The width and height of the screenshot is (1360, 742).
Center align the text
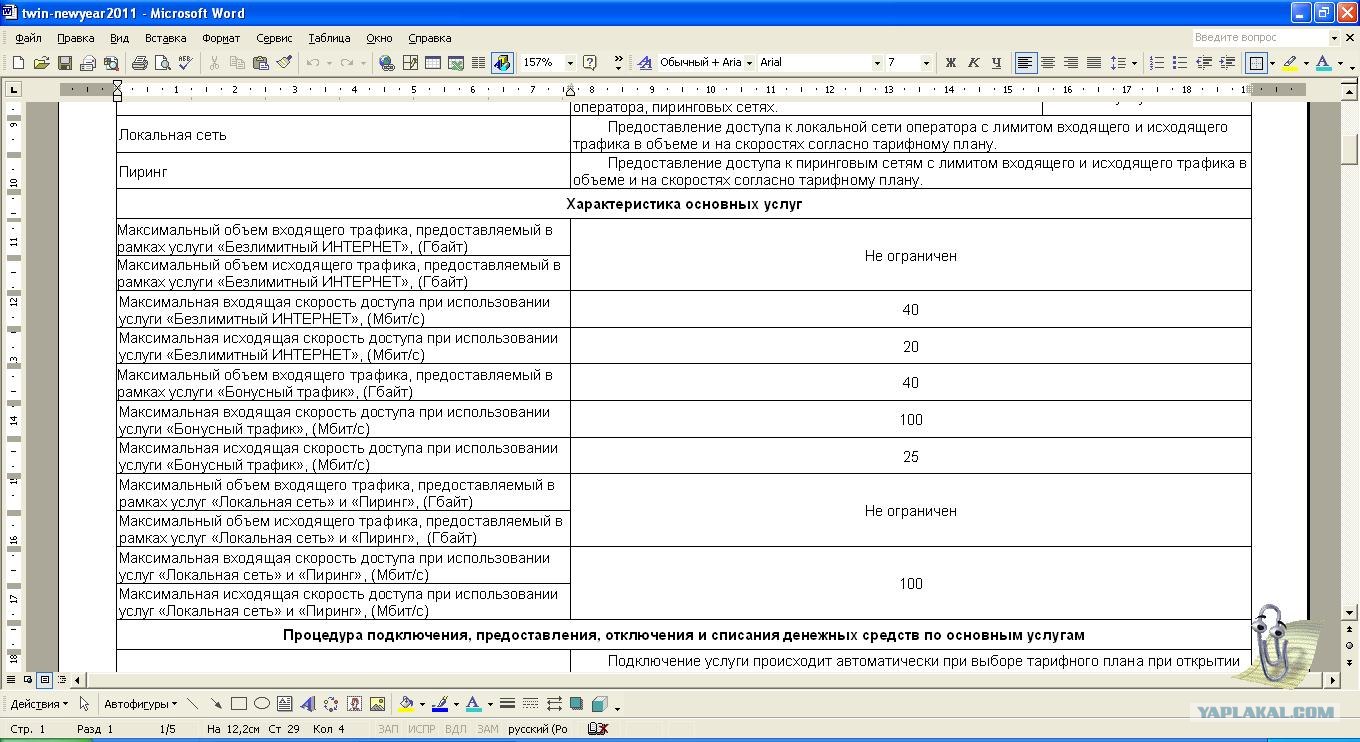[1048, 63]
